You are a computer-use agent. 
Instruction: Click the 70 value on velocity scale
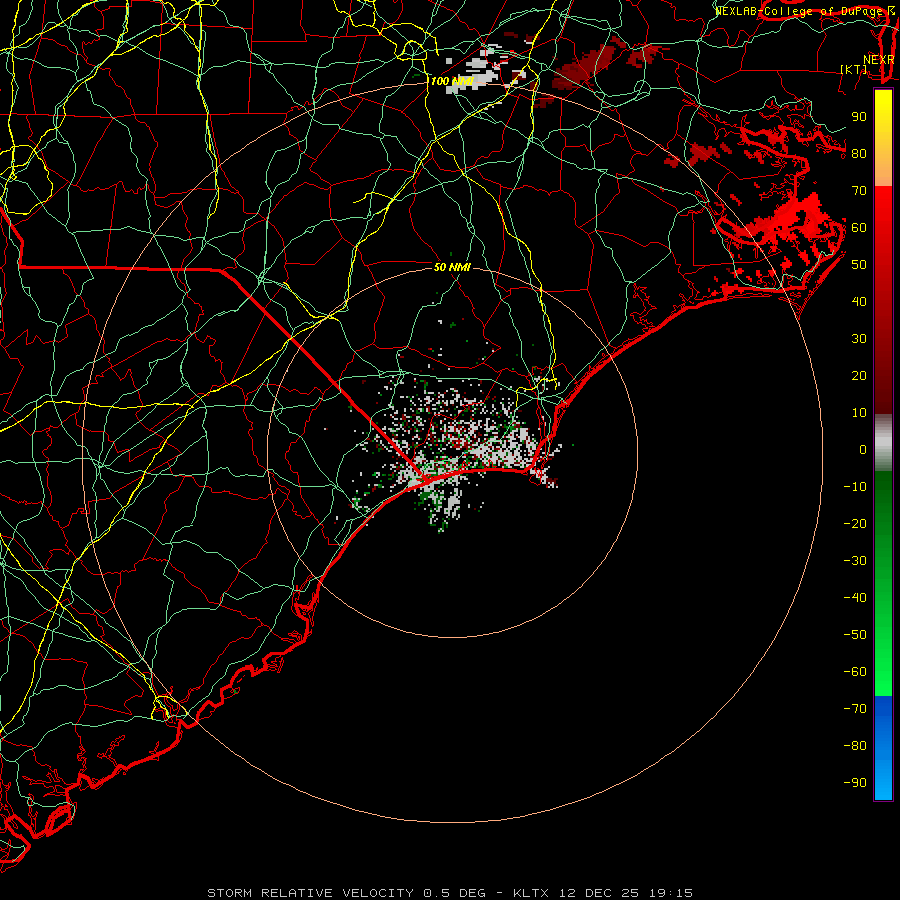[x=859, y=191]
